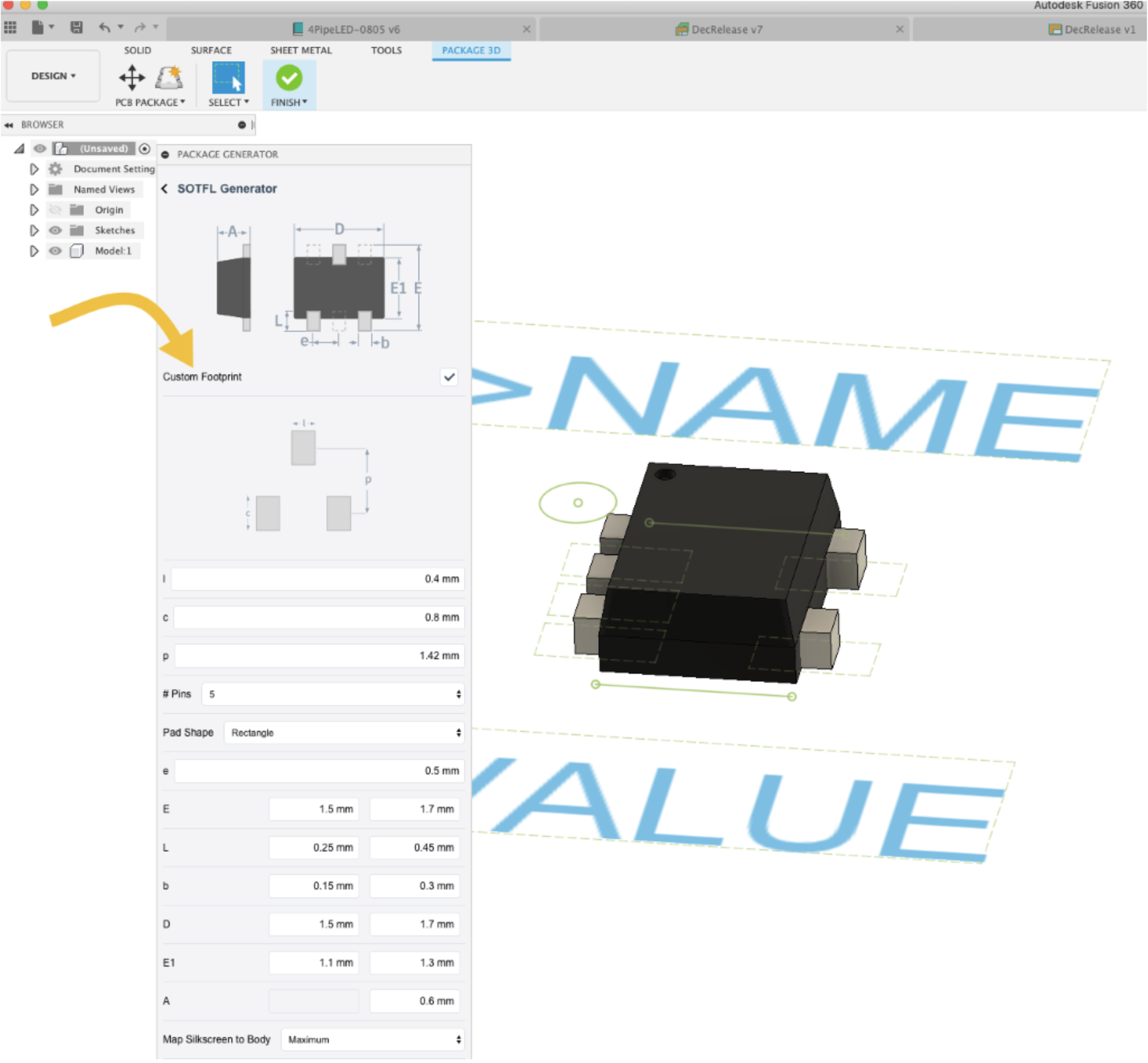Viewport: 1148px width, 1063px height.
Task: Click the Model:1 component icon
Action: (77, 251)
